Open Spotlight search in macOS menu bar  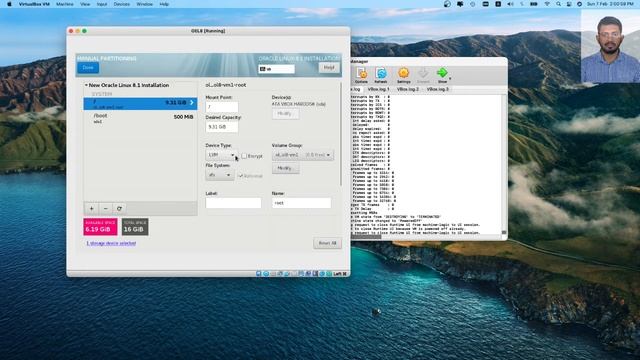(x=558, y=4)
